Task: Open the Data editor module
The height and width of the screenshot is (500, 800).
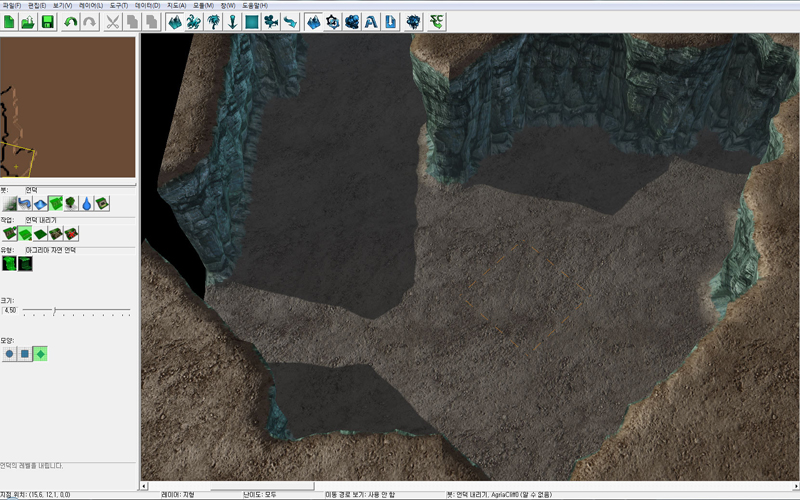Action: [x=352, y=22]
